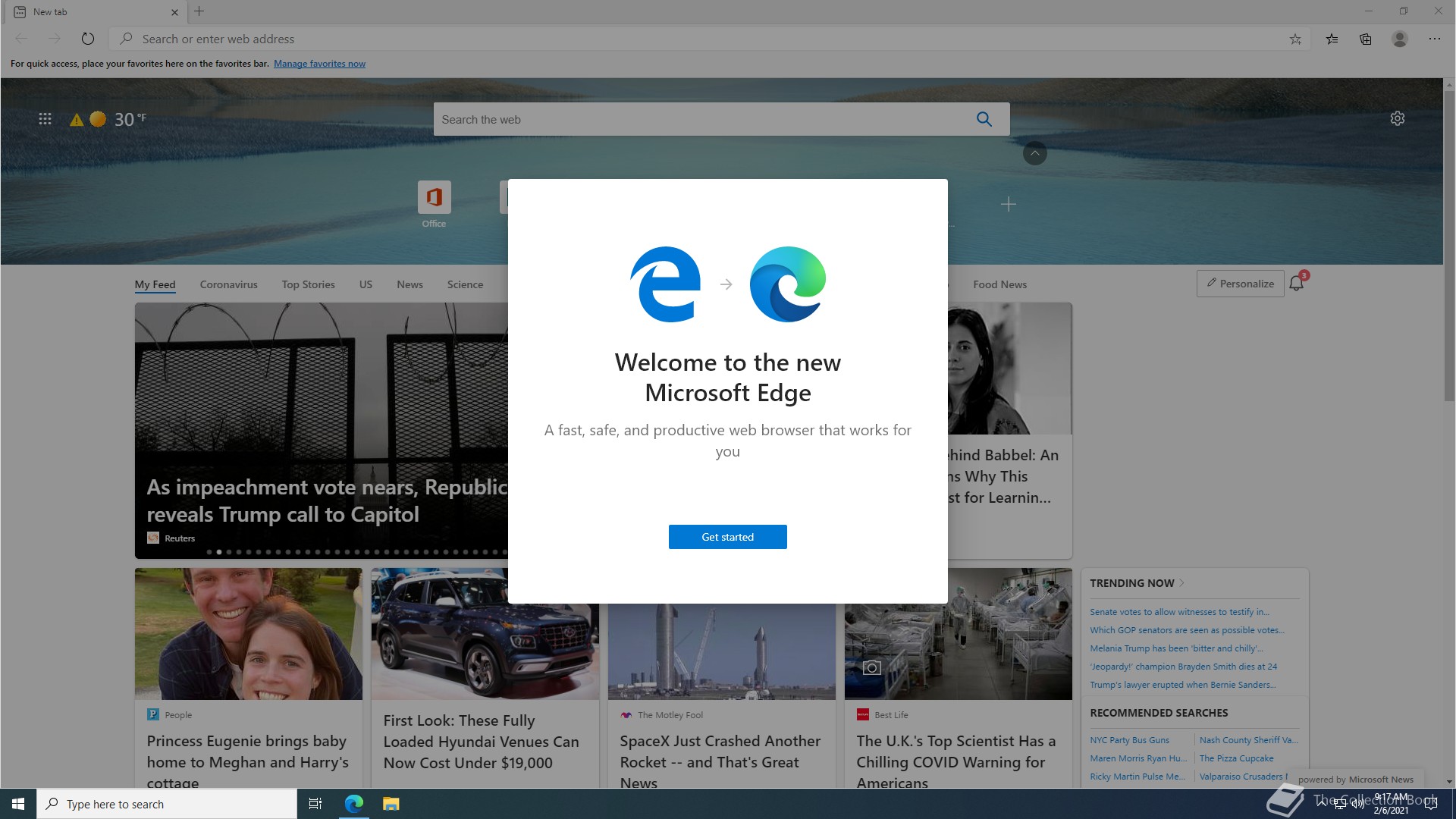Open Hyundai Venues First Look article
The image size is (1456, 819).
coord(485,679)
